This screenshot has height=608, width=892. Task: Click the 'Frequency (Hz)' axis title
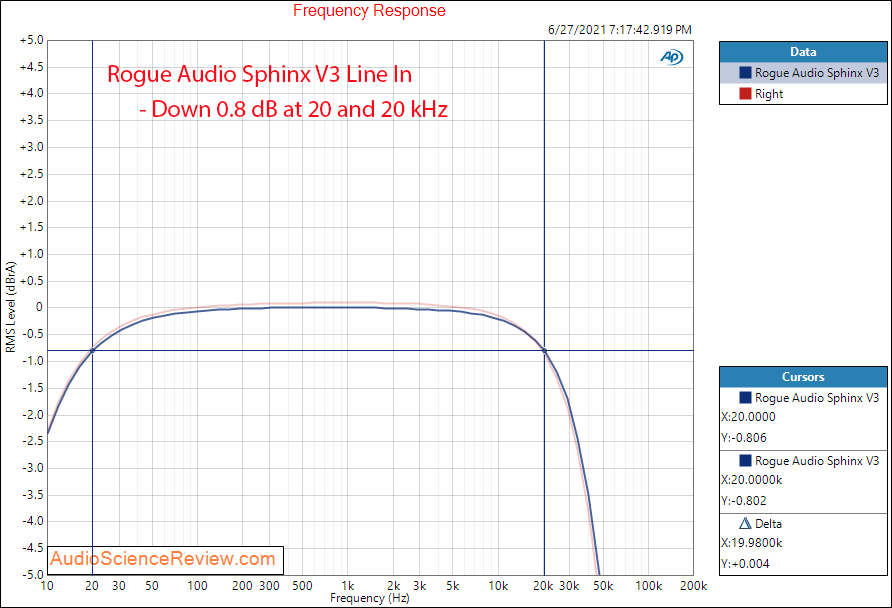370,598
